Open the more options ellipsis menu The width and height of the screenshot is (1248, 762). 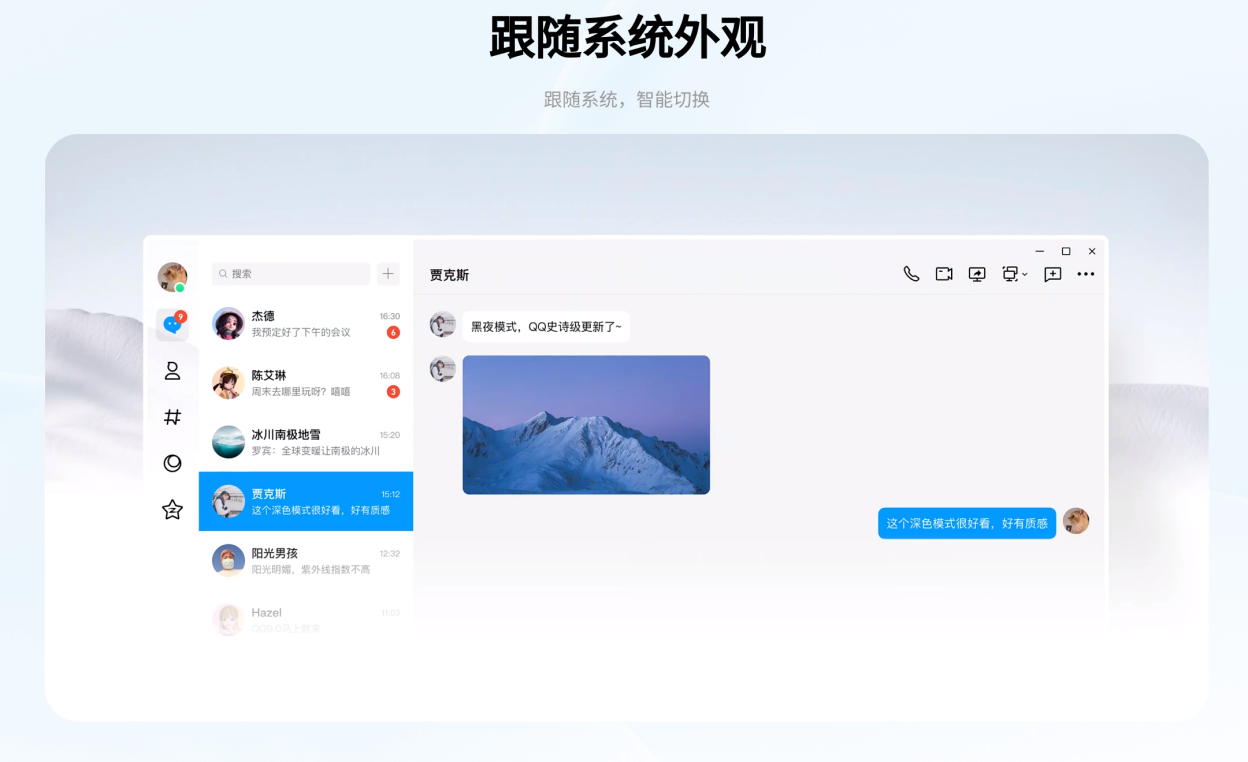(x=1086, y=274)
